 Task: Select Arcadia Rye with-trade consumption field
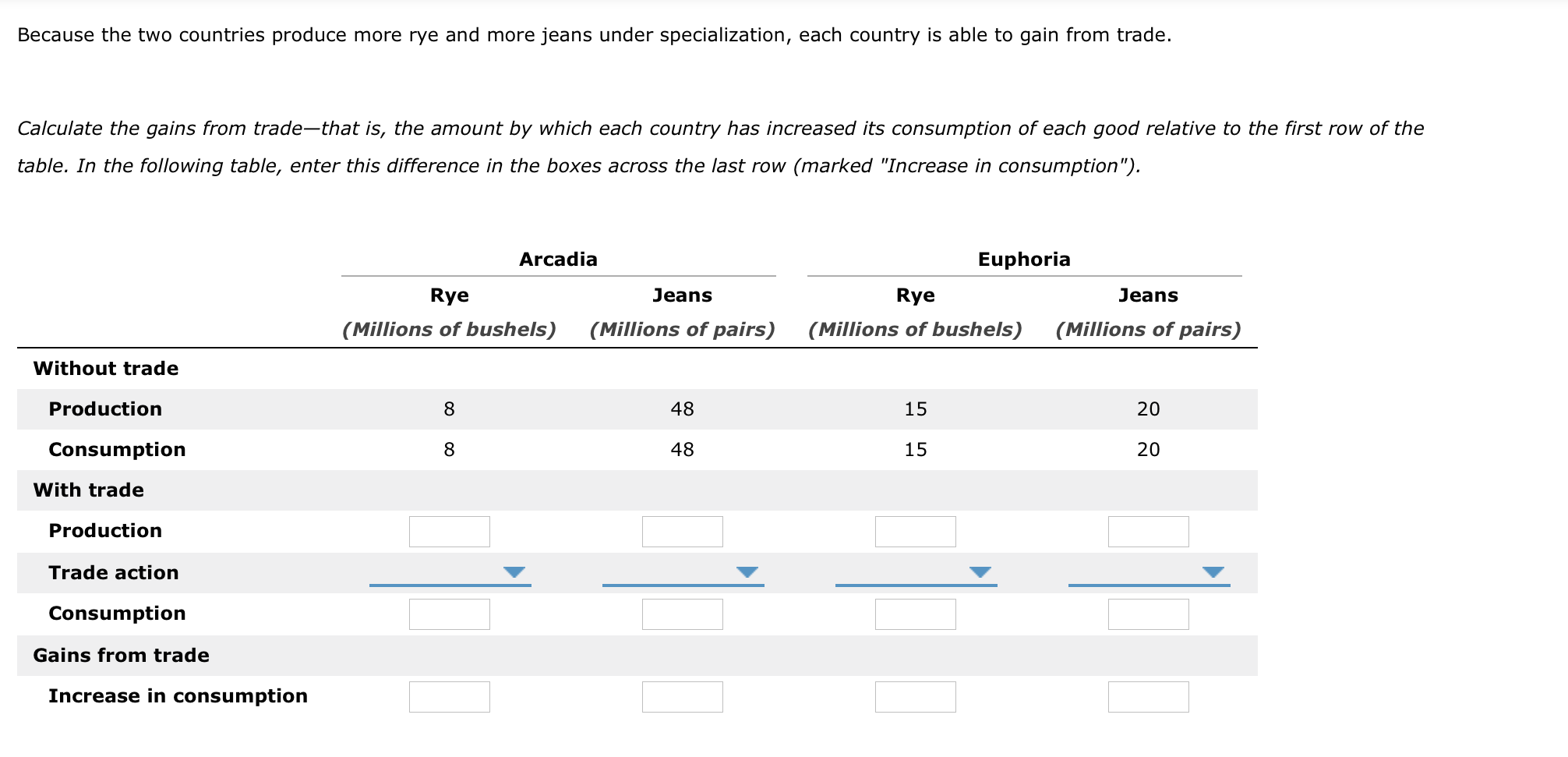(450, 614)
